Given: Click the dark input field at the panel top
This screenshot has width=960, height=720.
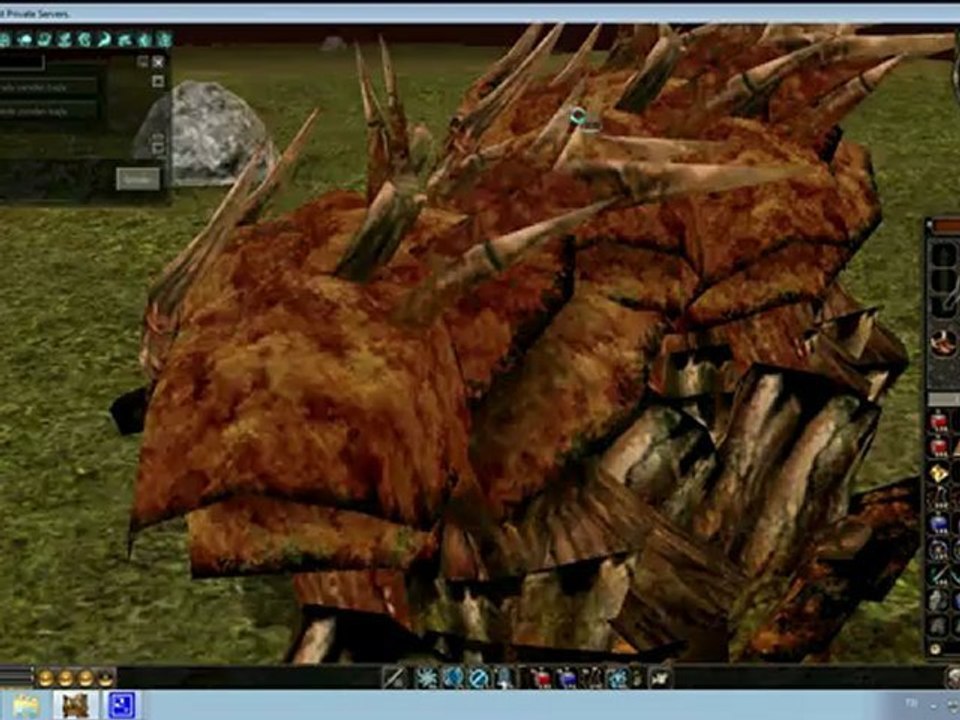Looking at the screenshot, I should tap(22, 62).
